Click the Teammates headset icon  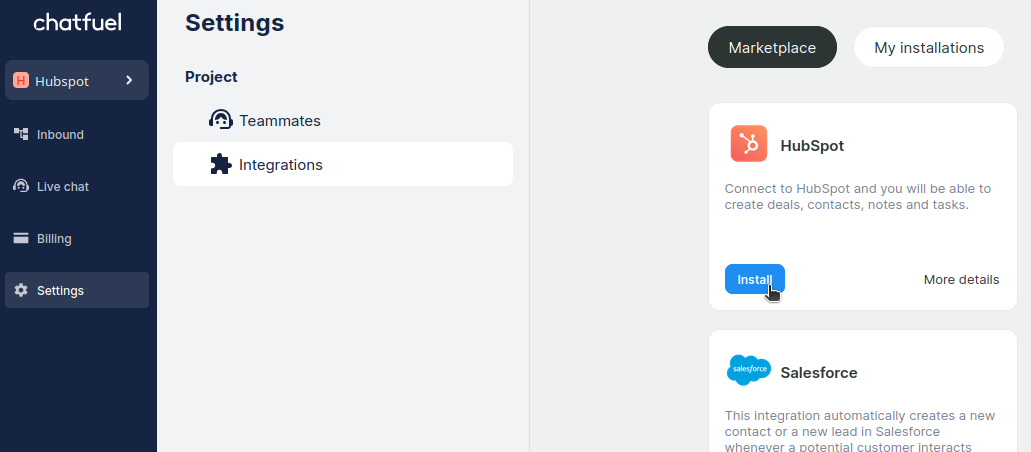point(220,120)
